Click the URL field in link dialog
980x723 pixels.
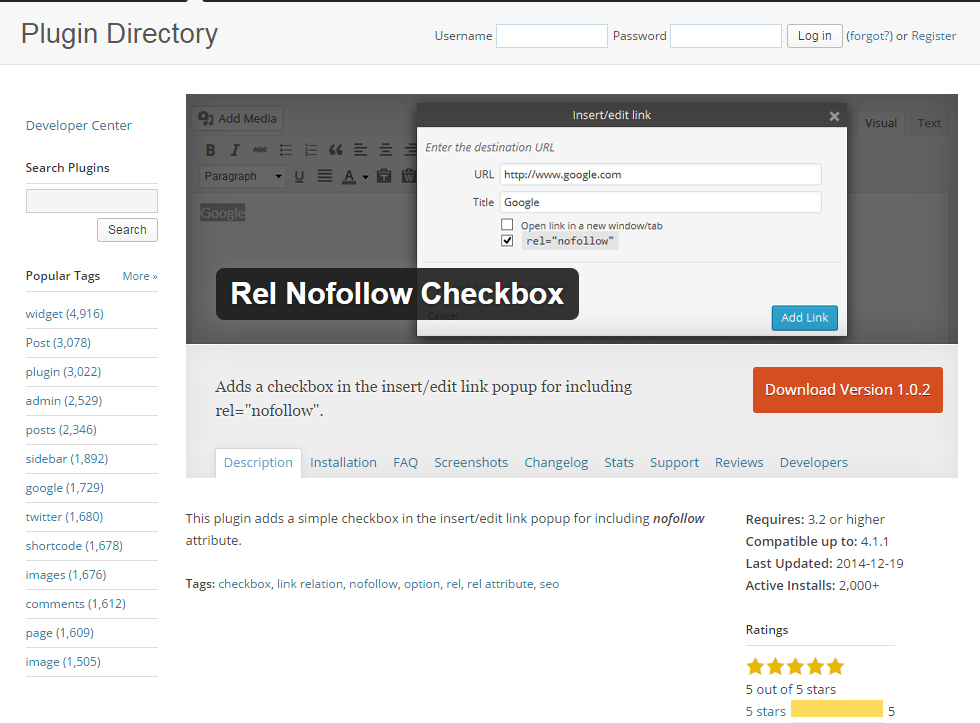pos(660,174)
